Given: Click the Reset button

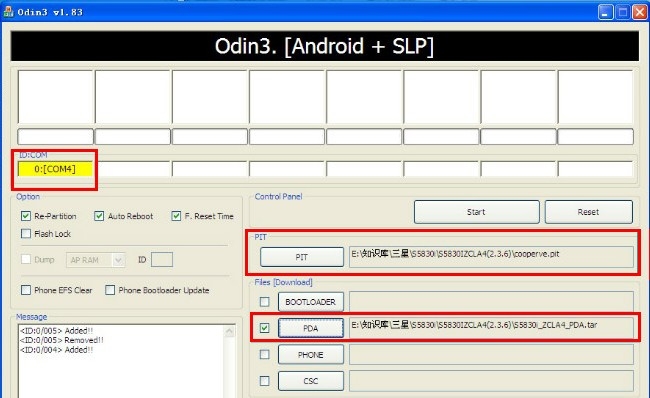Looking at the screenshot, I should pos(589,212).
